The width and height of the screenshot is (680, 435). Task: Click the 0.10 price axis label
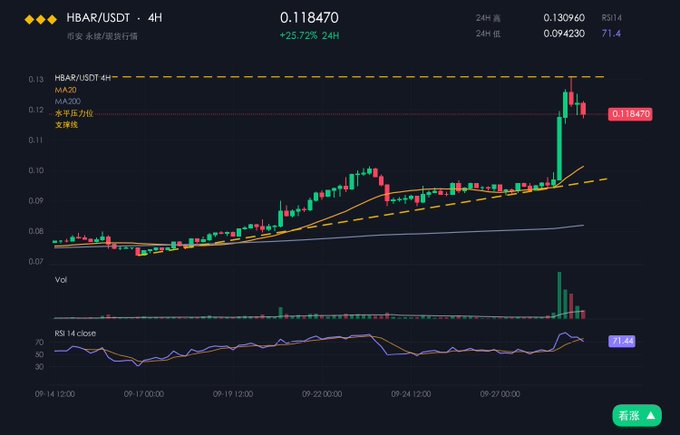pos(36,170)
